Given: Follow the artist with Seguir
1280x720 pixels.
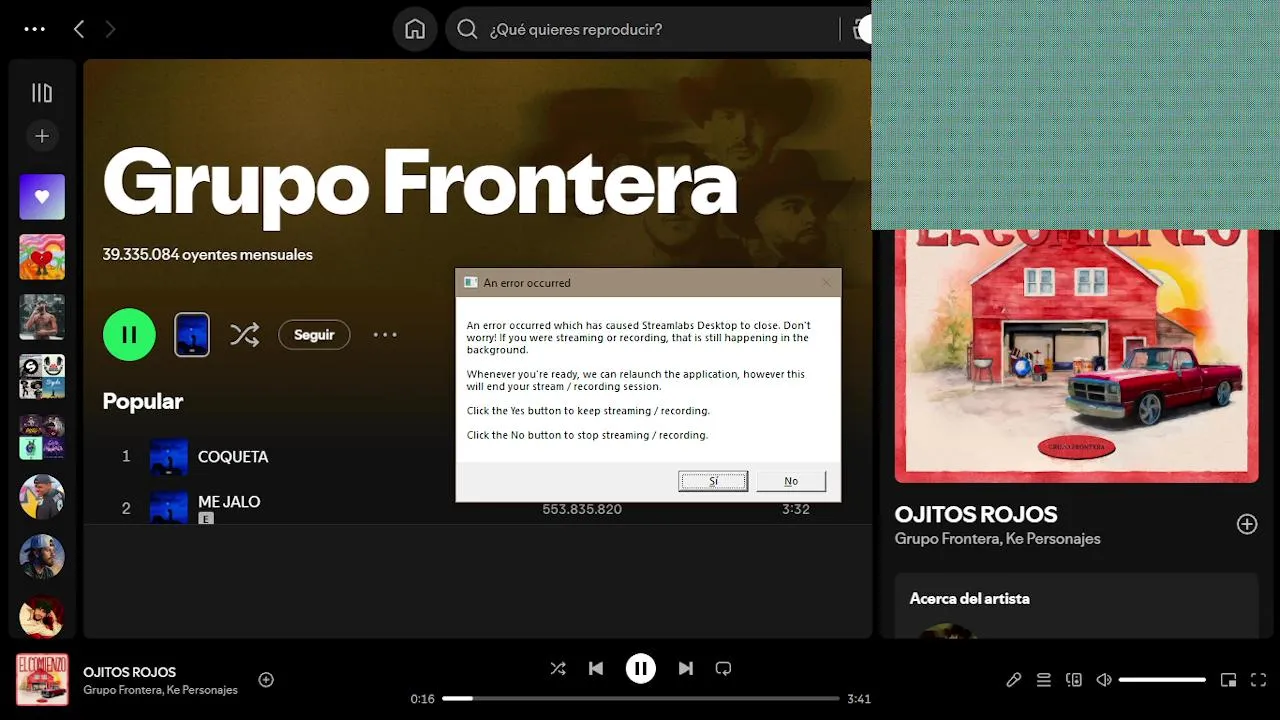Looking at the screenshot, I should (314, 335).
